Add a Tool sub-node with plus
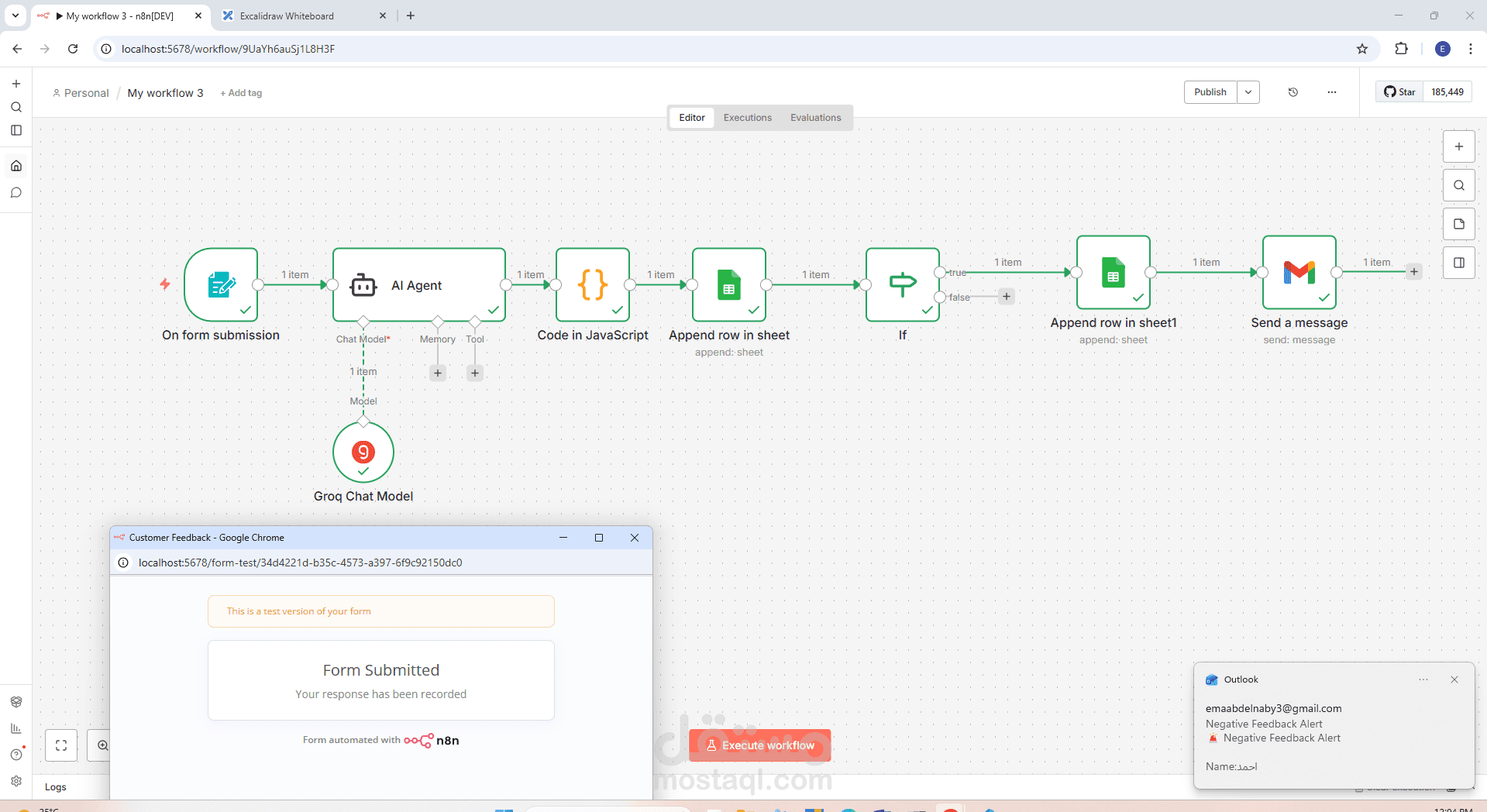Image resolution: width=1487 pixels, height=812 pixels. pyautogui.click(x=475, y=373)
